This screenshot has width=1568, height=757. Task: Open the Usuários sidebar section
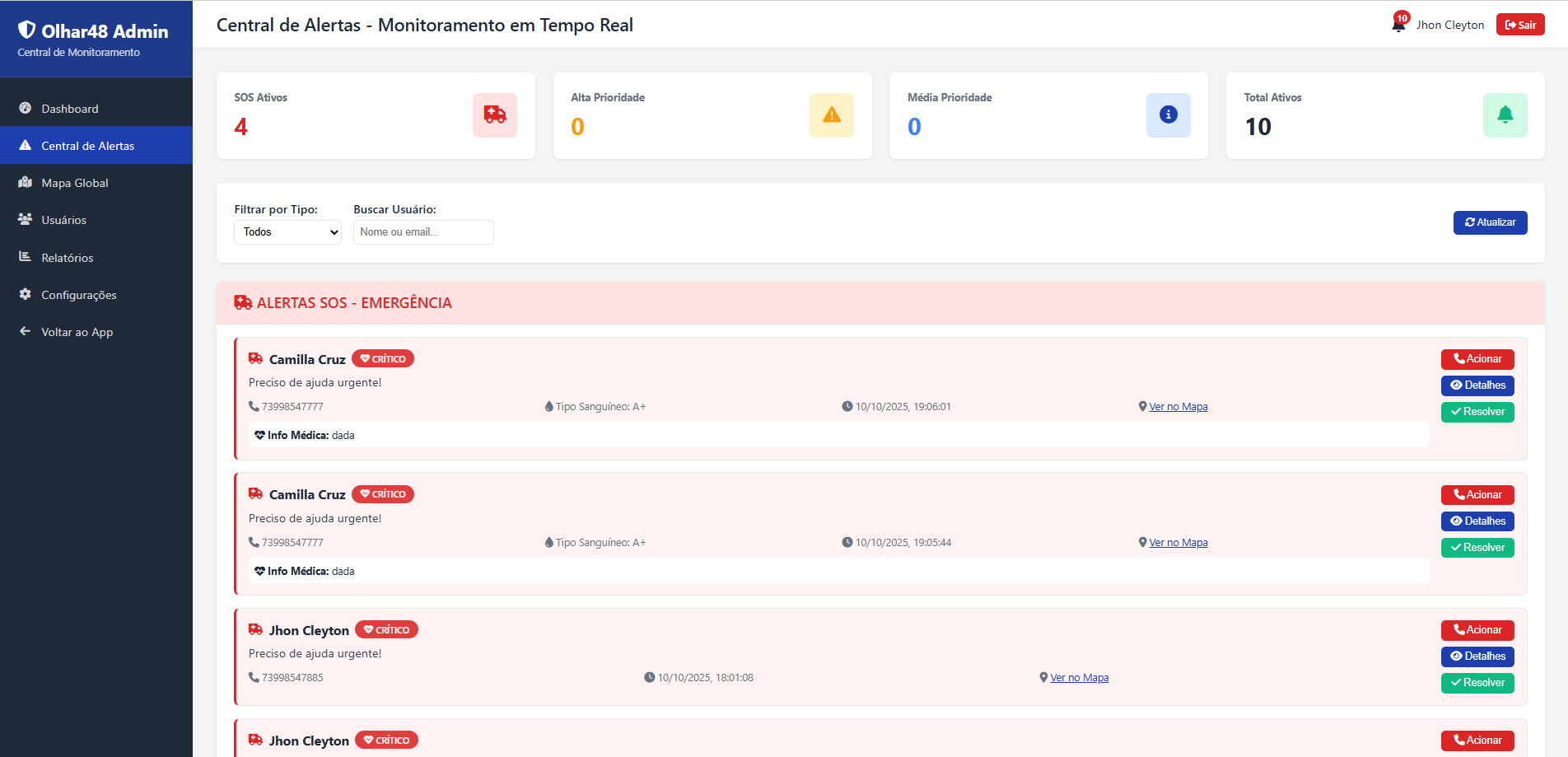(x=64, y=220)
